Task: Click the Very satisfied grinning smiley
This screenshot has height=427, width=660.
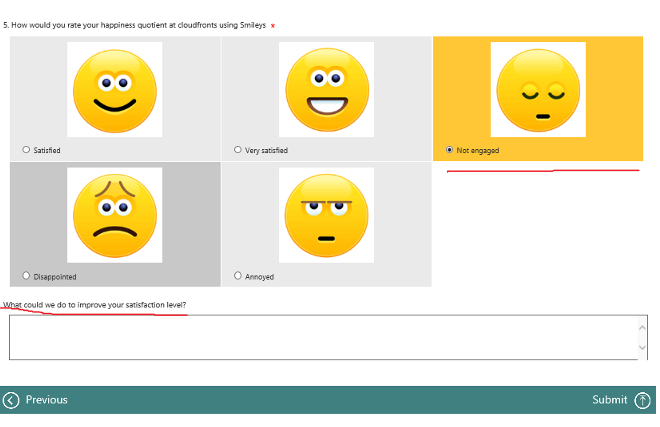Action: [x=326, y=89]
